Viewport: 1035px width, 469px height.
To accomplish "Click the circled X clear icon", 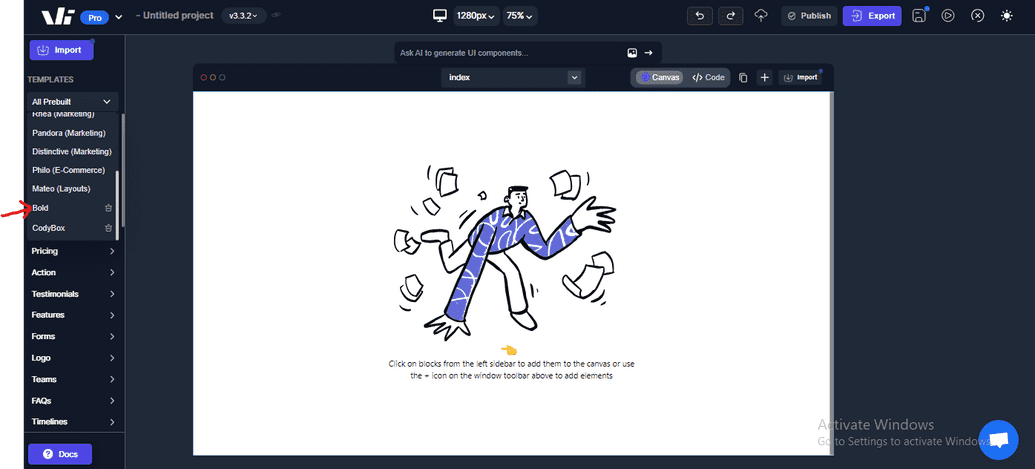I will click(978, 16).
